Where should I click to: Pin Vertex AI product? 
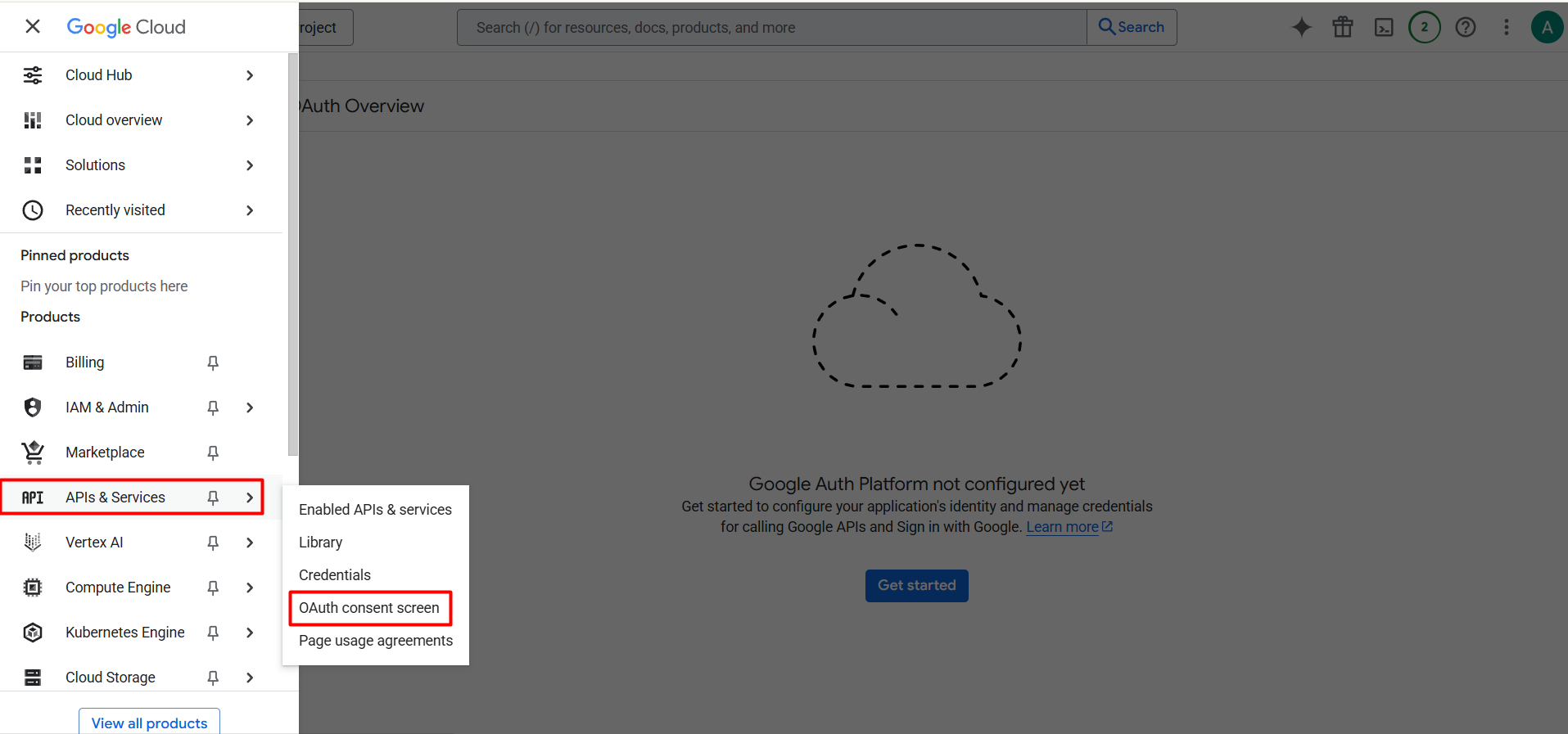tap(213, 543)
